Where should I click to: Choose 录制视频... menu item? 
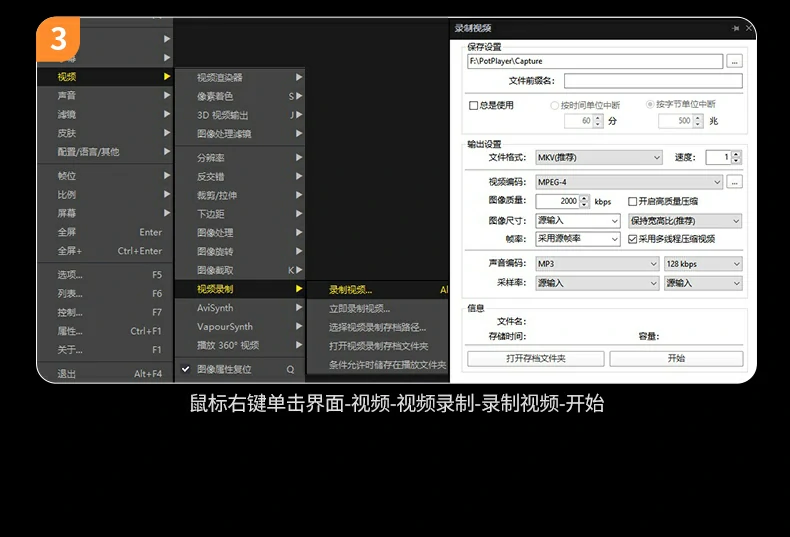point(378,290)
